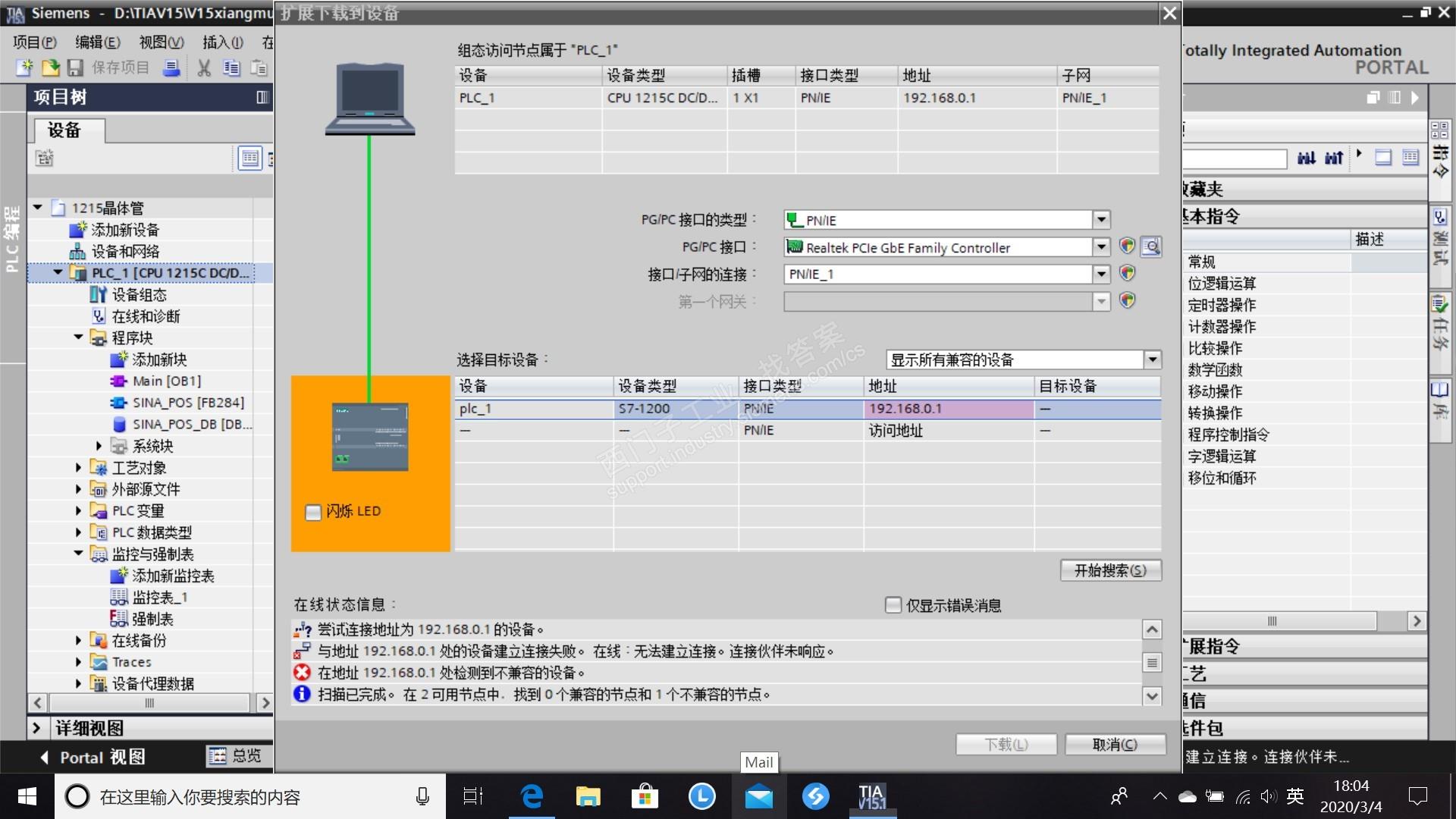Check the 仅显示错误消息 checkbox

tap(893, 605)
